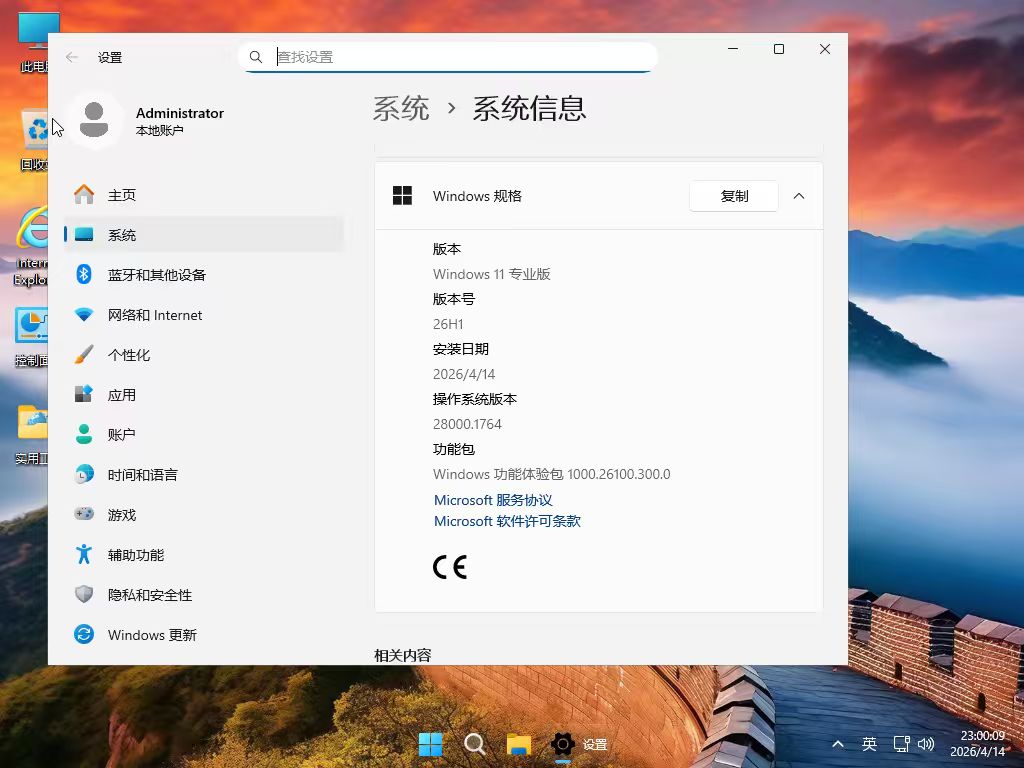1024x768 pixels.
Task: Click the Copy (复制) button
Action: pos(734,196)
